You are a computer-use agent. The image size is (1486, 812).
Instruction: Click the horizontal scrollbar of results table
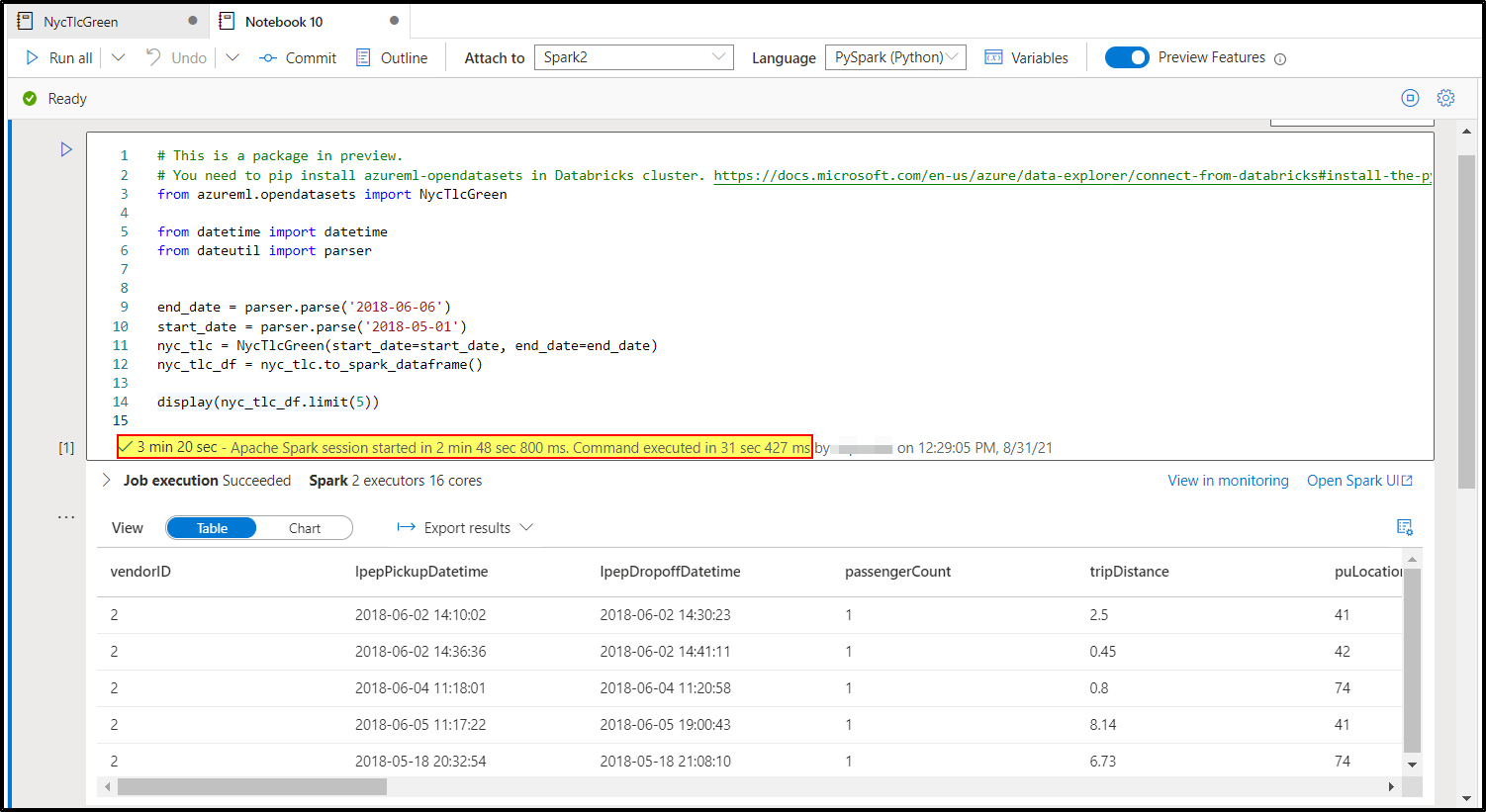[x=252, y=787]
